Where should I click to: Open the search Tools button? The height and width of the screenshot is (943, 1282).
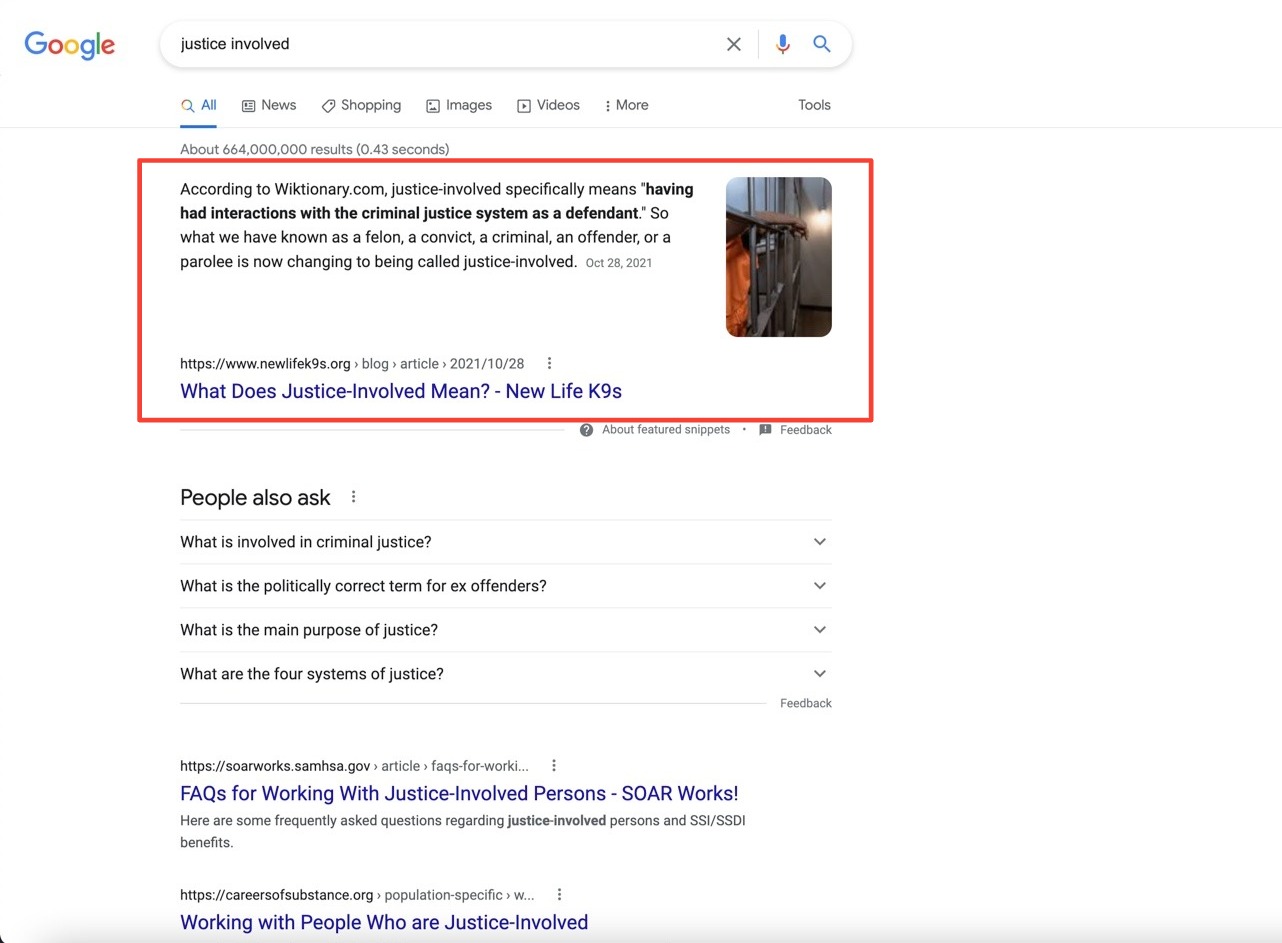[x=814, y=105]
